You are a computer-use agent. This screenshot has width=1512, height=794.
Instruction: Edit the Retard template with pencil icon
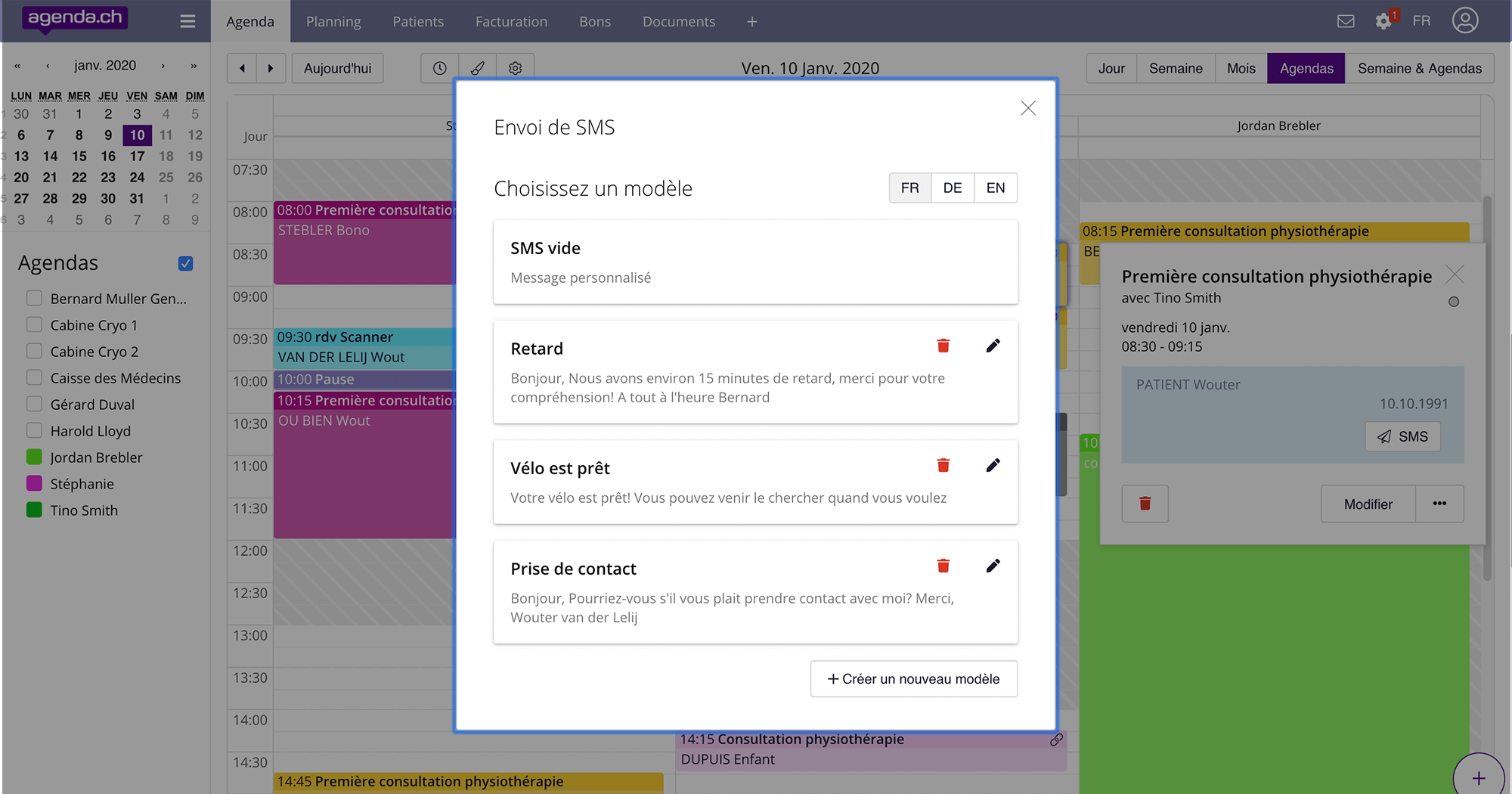(993, 346)
